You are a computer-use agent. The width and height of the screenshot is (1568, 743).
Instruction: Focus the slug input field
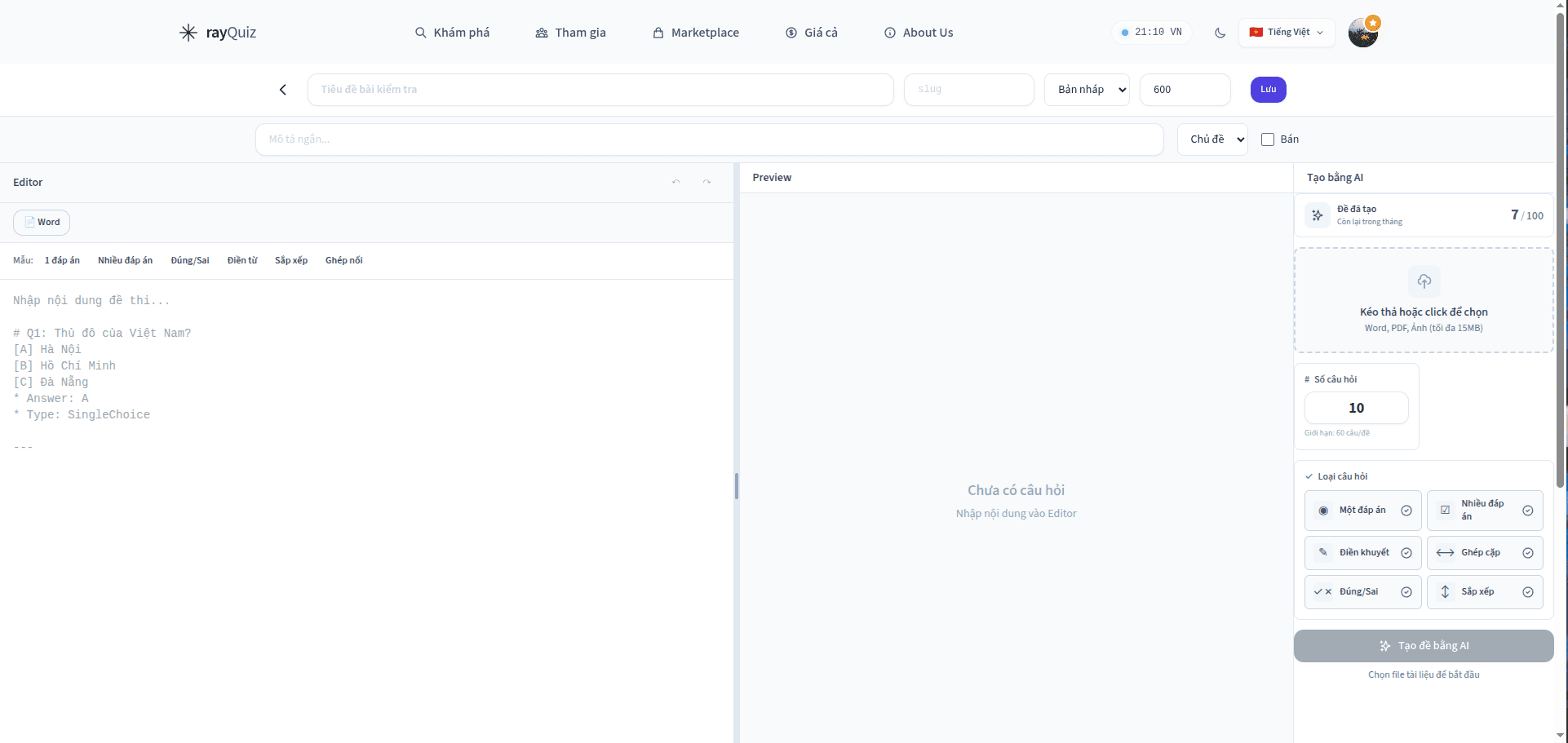point(968,90)
